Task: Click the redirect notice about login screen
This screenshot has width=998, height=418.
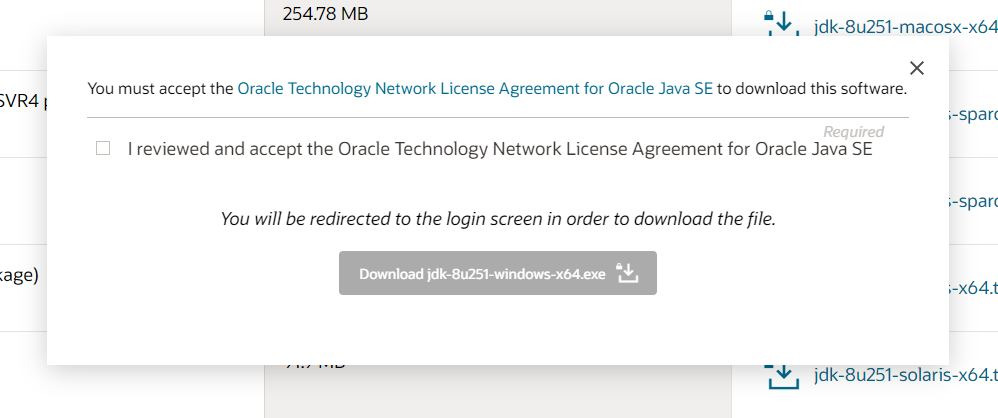Action: pos(498,219)
